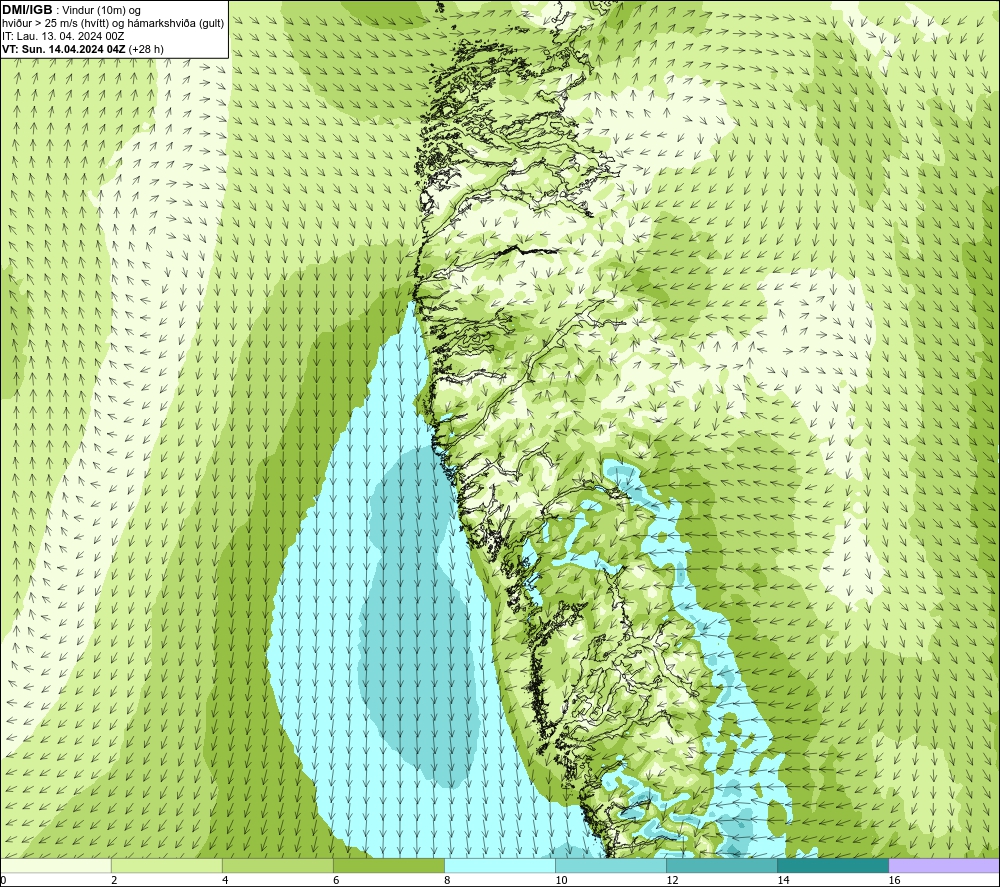Click the 4–6 m/s green legend swatch
This screenshot has width=1000, height=887.
(277, 865)
